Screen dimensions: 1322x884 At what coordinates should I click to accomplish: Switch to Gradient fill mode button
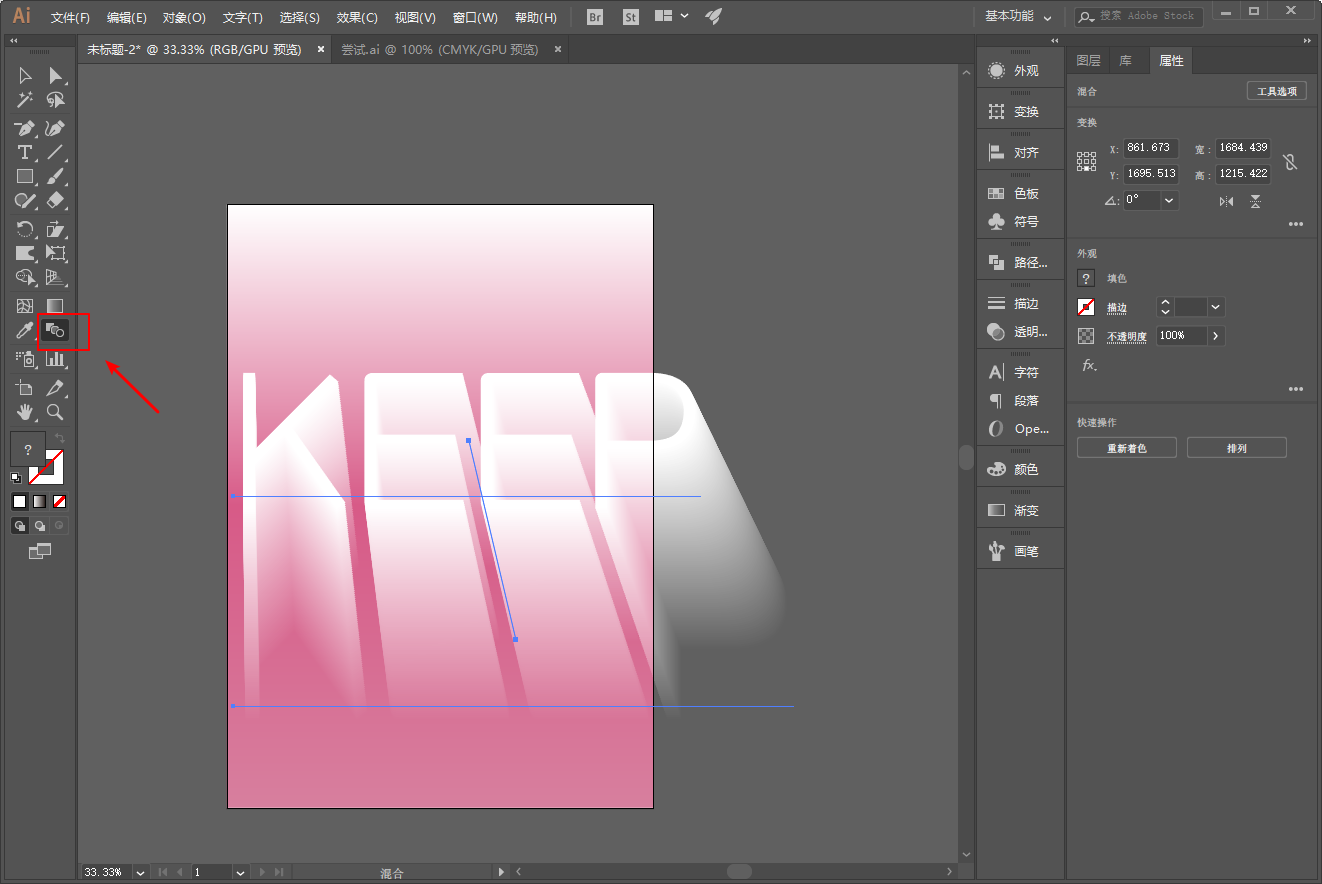pos(40,501)
